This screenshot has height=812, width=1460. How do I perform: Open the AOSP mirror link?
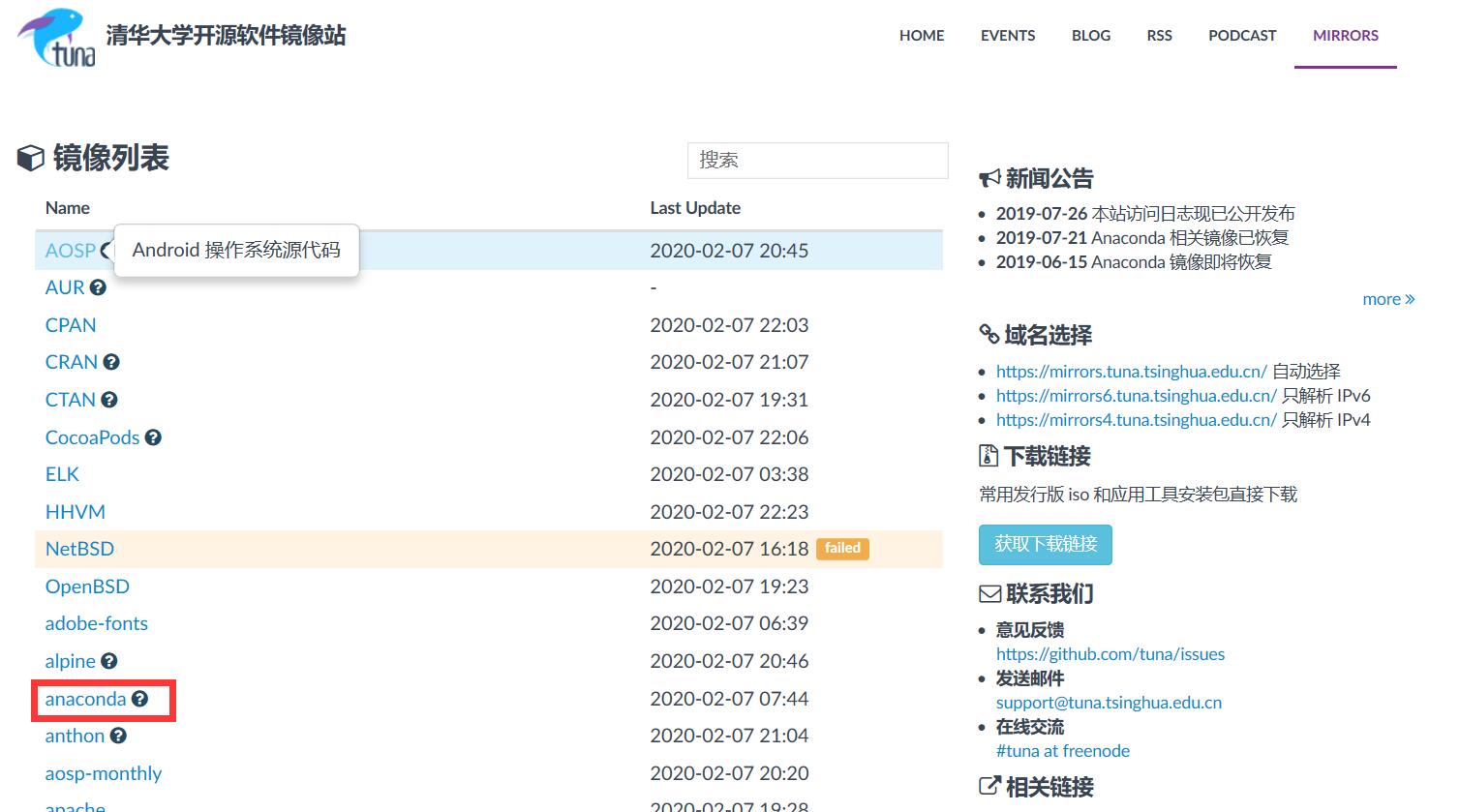[x=70, y=251]
